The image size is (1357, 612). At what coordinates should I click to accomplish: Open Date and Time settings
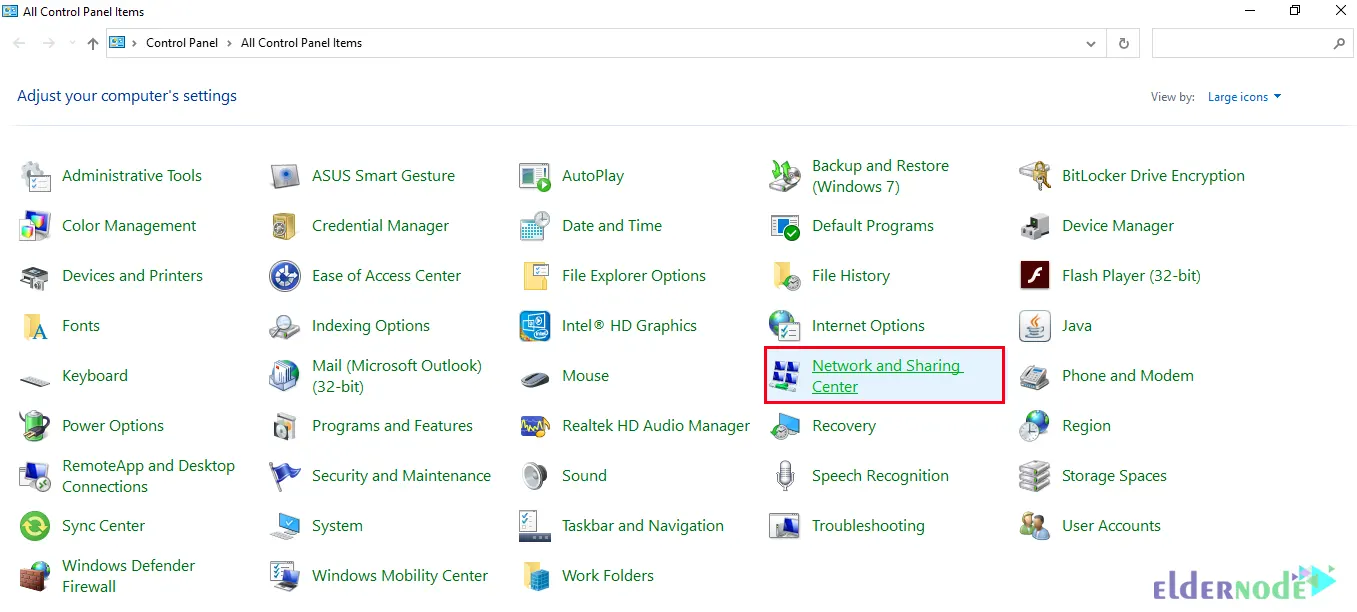612,225
